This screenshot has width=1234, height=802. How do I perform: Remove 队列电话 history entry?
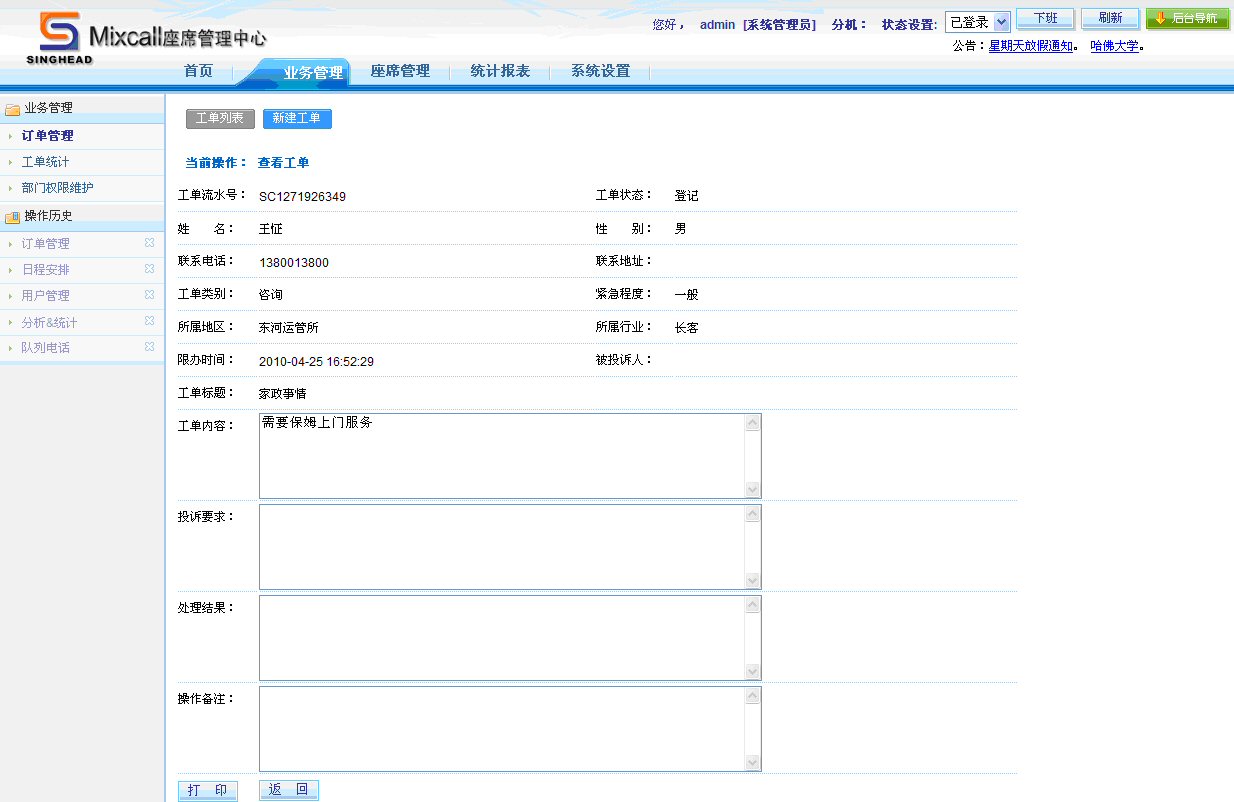click(149, 347)
